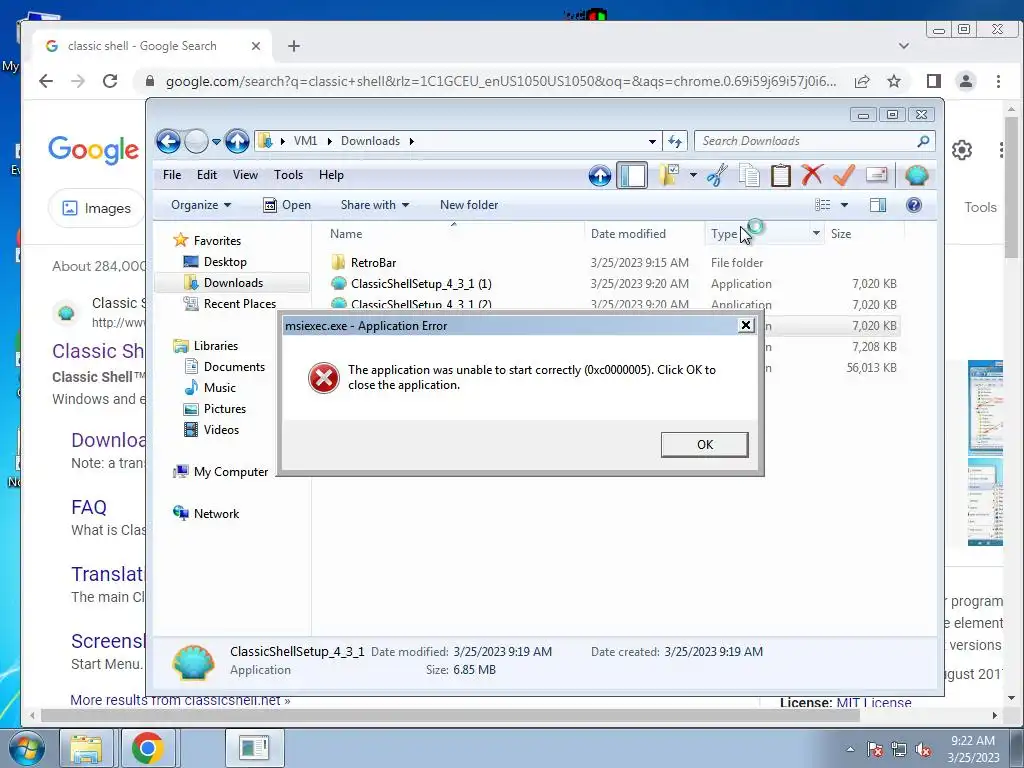Click New folder in command bar

tap(469, 205)
